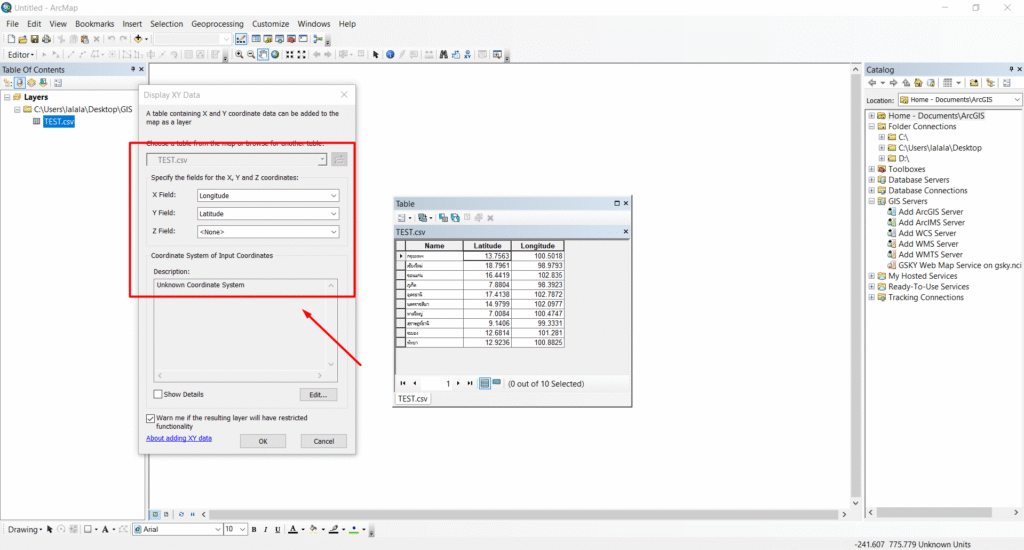This screenshot has width=1024, height=550.
Task: Select the Identify info tool
Action: [x=390, y=55]
